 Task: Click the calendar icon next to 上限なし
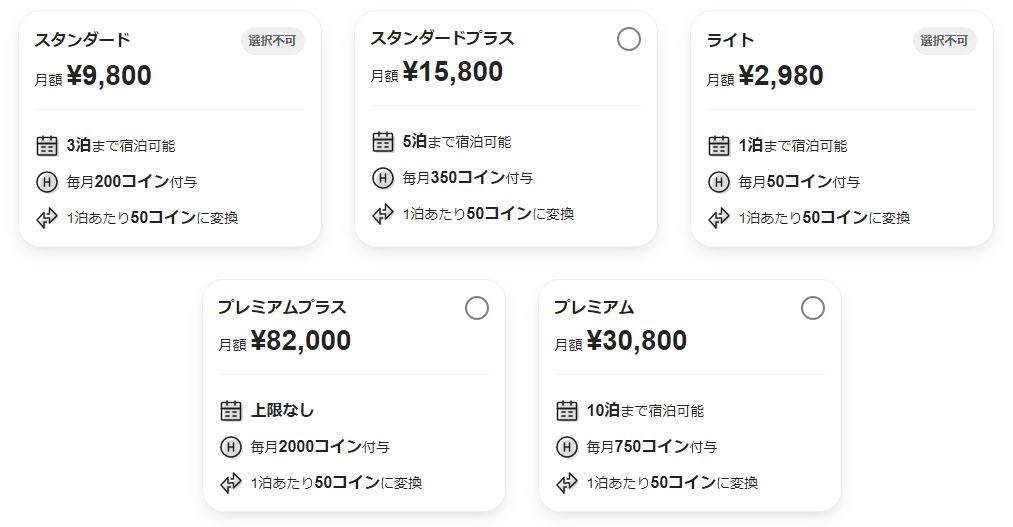click(231, 410)
